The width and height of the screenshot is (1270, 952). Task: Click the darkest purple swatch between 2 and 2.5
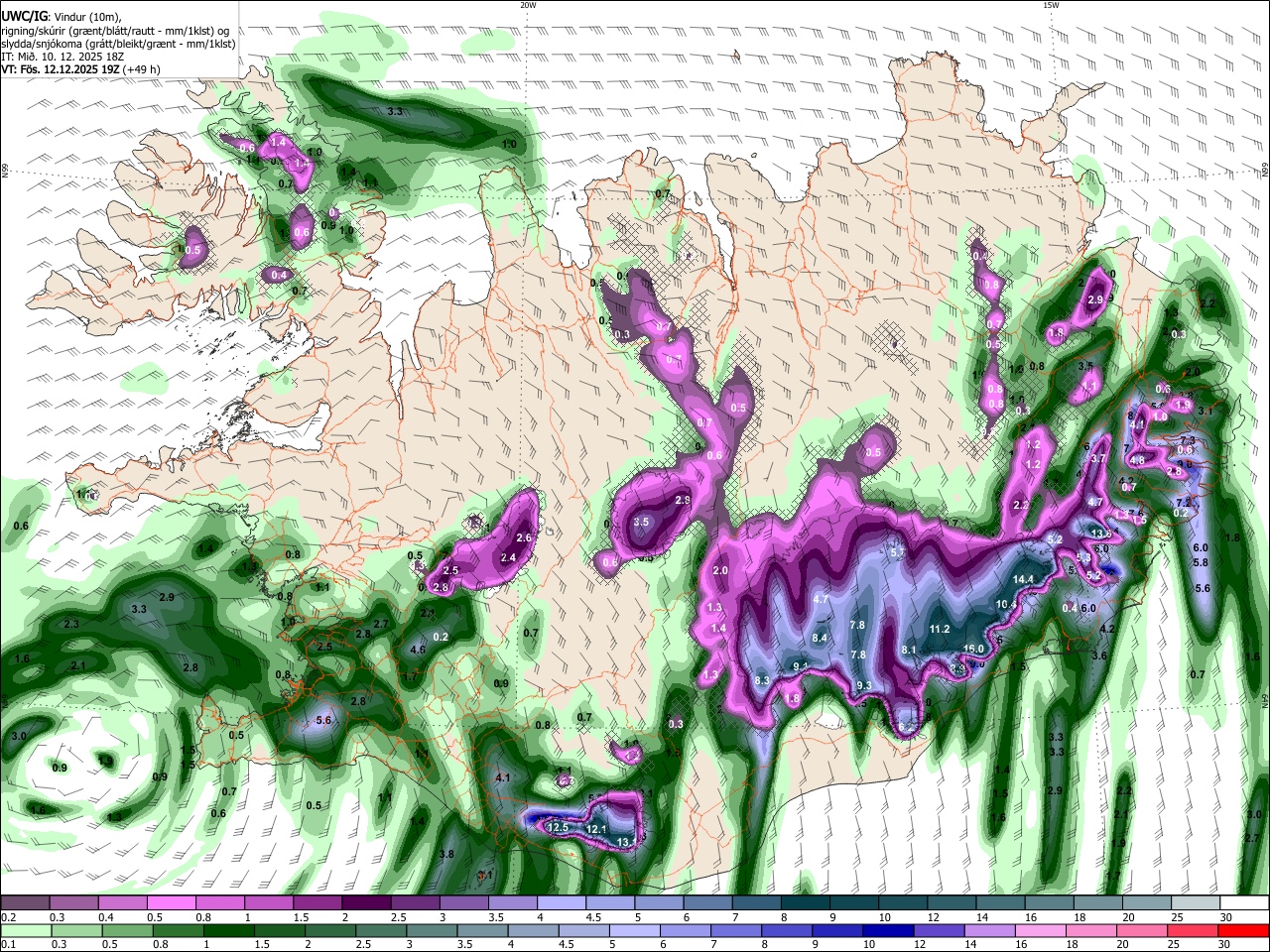pos(366,902)
